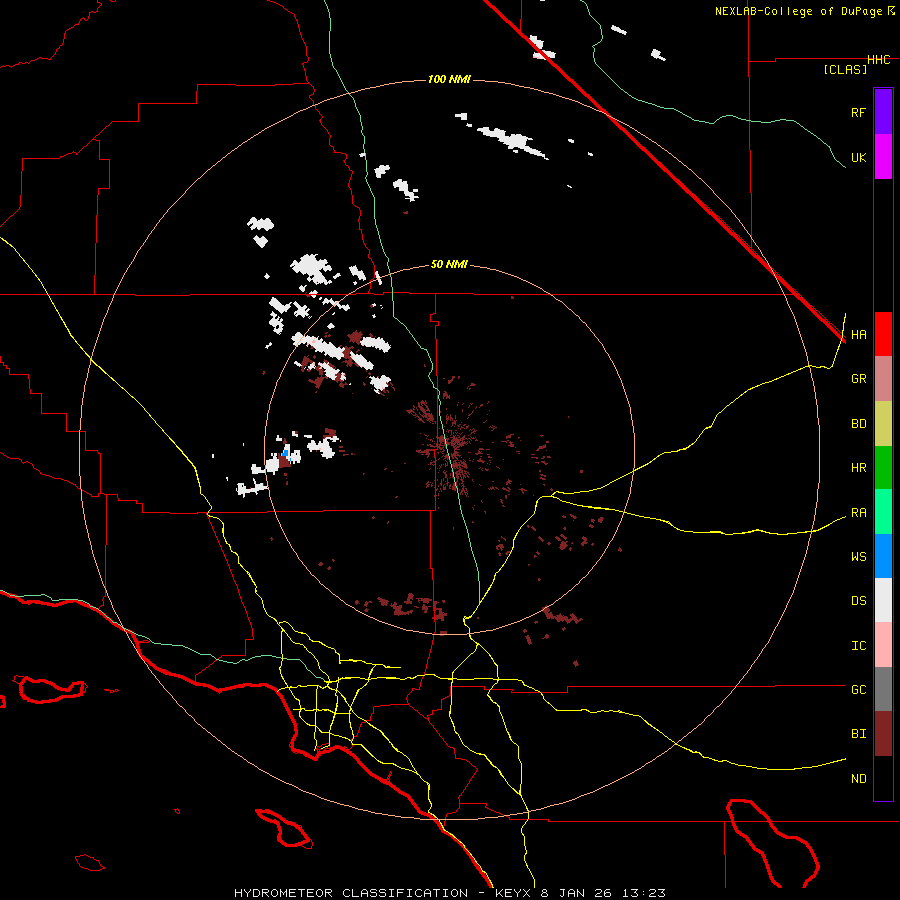This screenshot has height=900, width=900.
Task: Pick the GR graupel color swatch
Action: tap(883, 379)
